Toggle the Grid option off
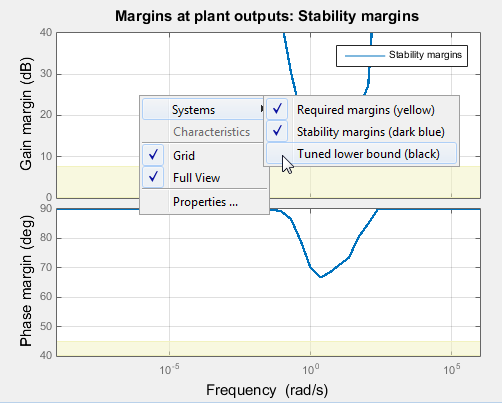The width and height of the screenshot is (502, 403). click(x=204, y=155)
